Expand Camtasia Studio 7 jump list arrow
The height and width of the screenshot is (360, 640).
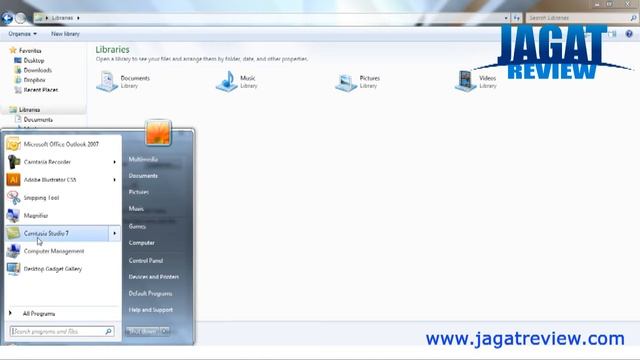[114, 233]
